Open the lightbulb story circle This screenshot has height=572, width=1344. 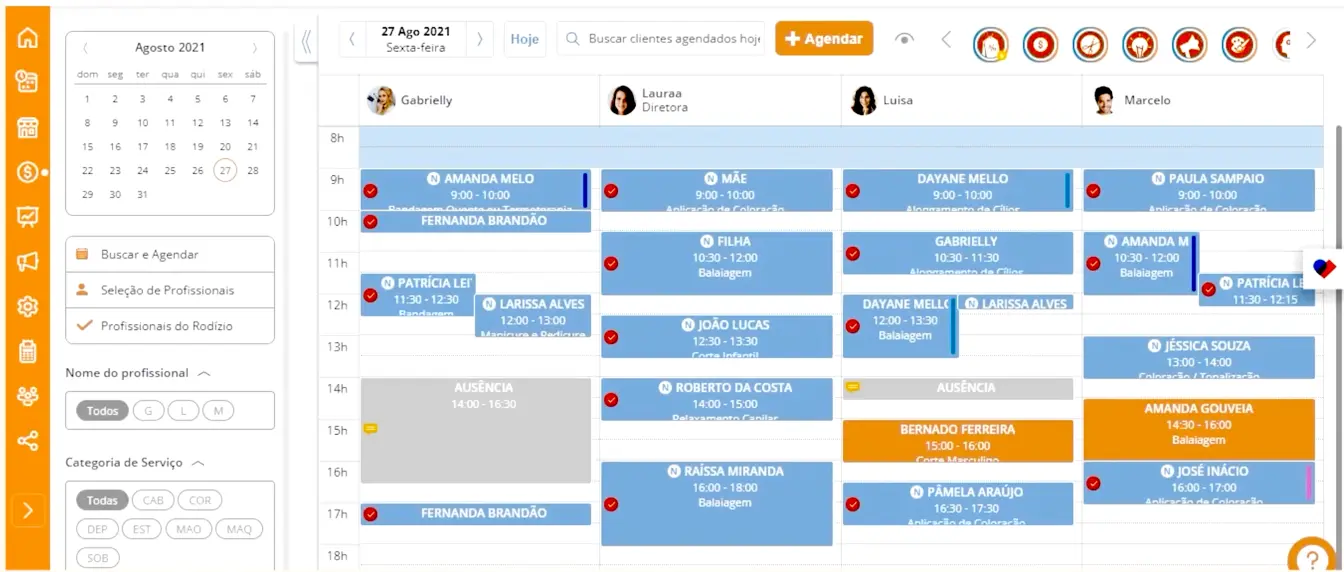(x=1140, y=43)
